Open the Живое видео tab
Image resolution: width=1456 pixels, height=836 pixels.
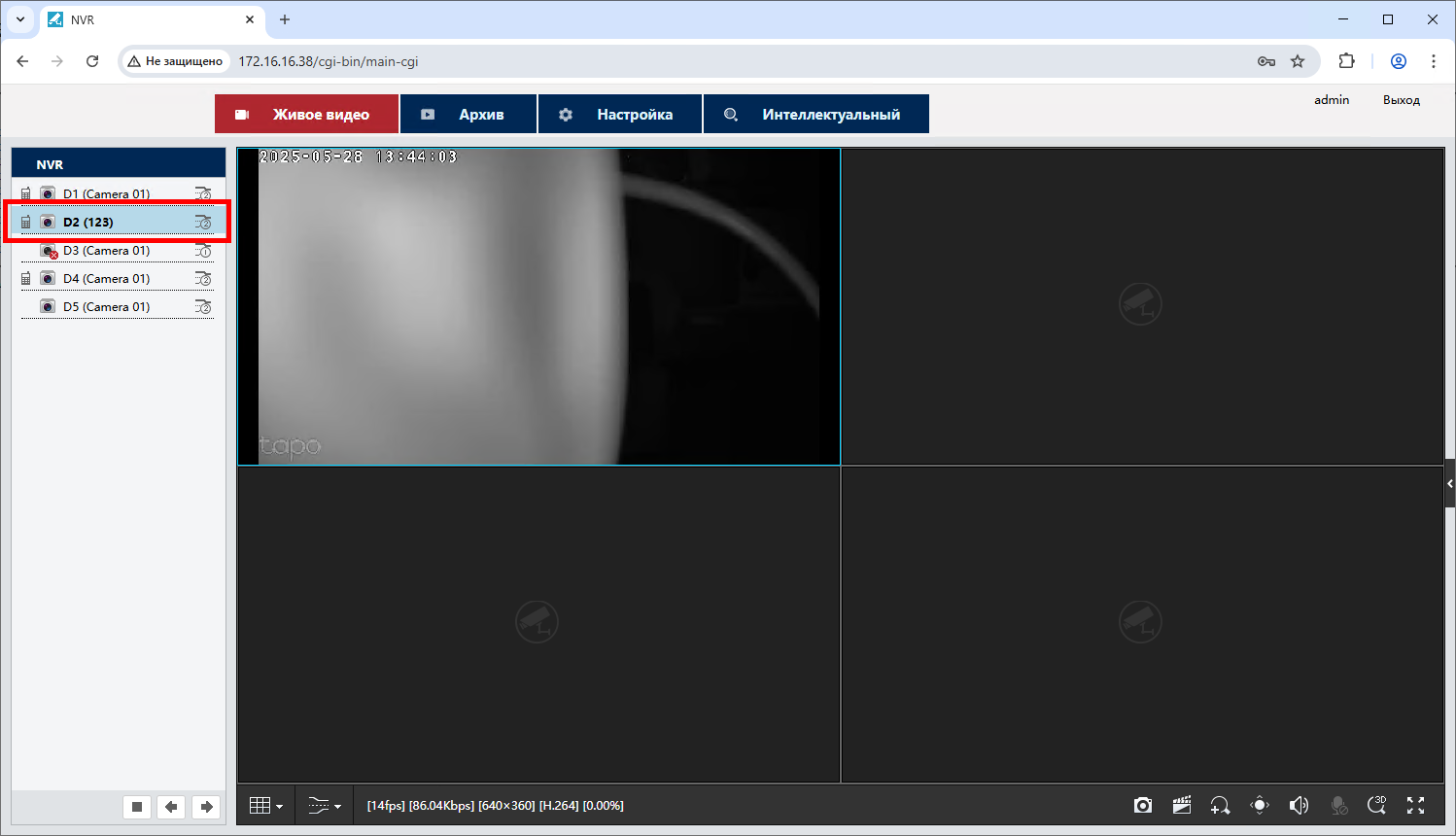click(306, 114)
